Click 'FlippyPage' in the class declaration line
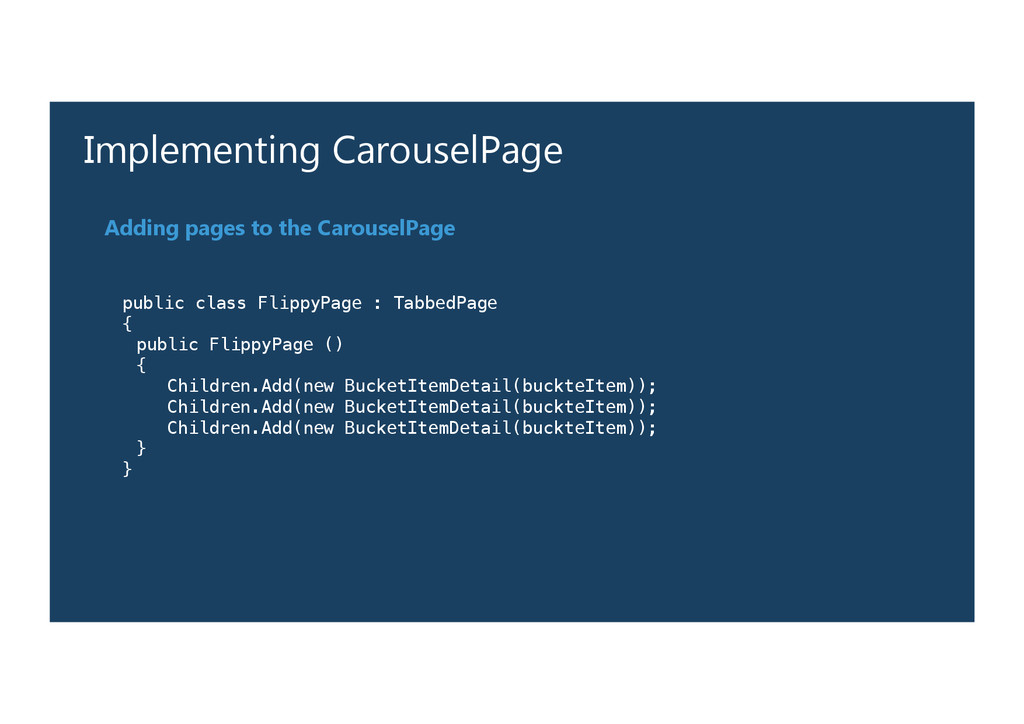 309,302
